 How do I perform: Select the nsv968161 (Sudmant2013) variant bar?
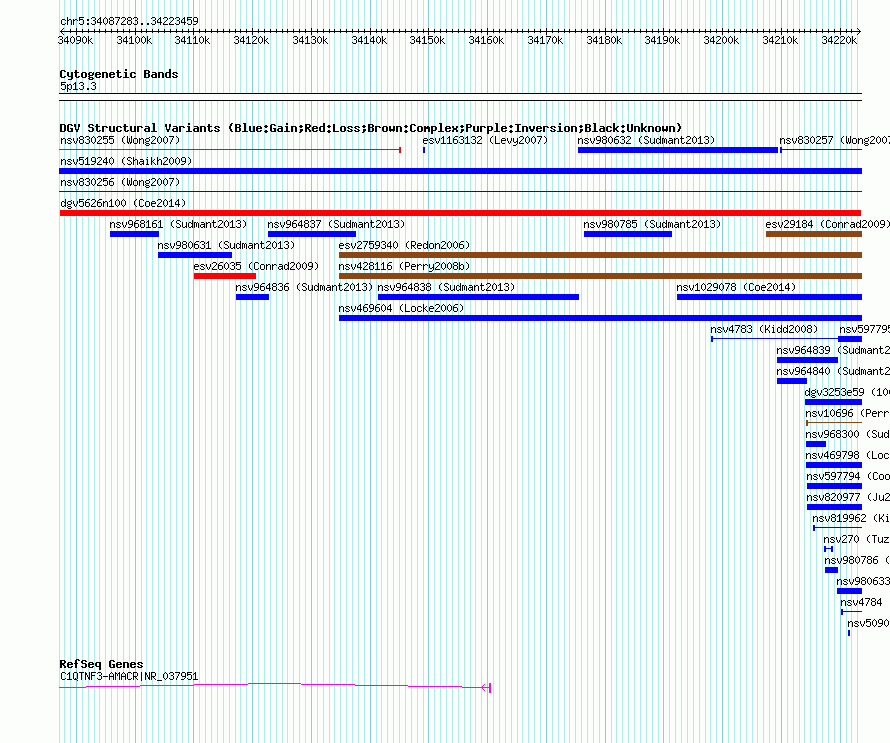tap(135, 234)
